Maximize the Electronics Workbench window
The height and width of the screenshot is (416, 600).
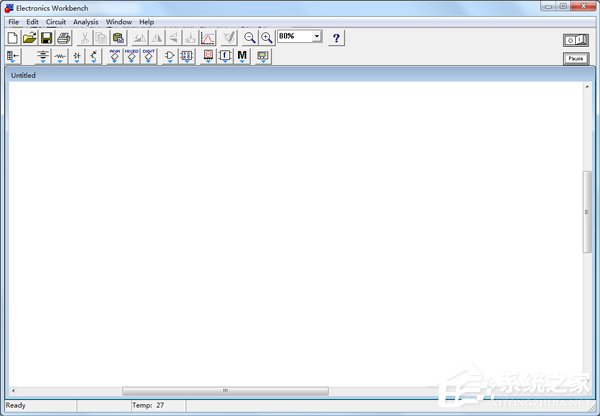[x=563, y=6]
